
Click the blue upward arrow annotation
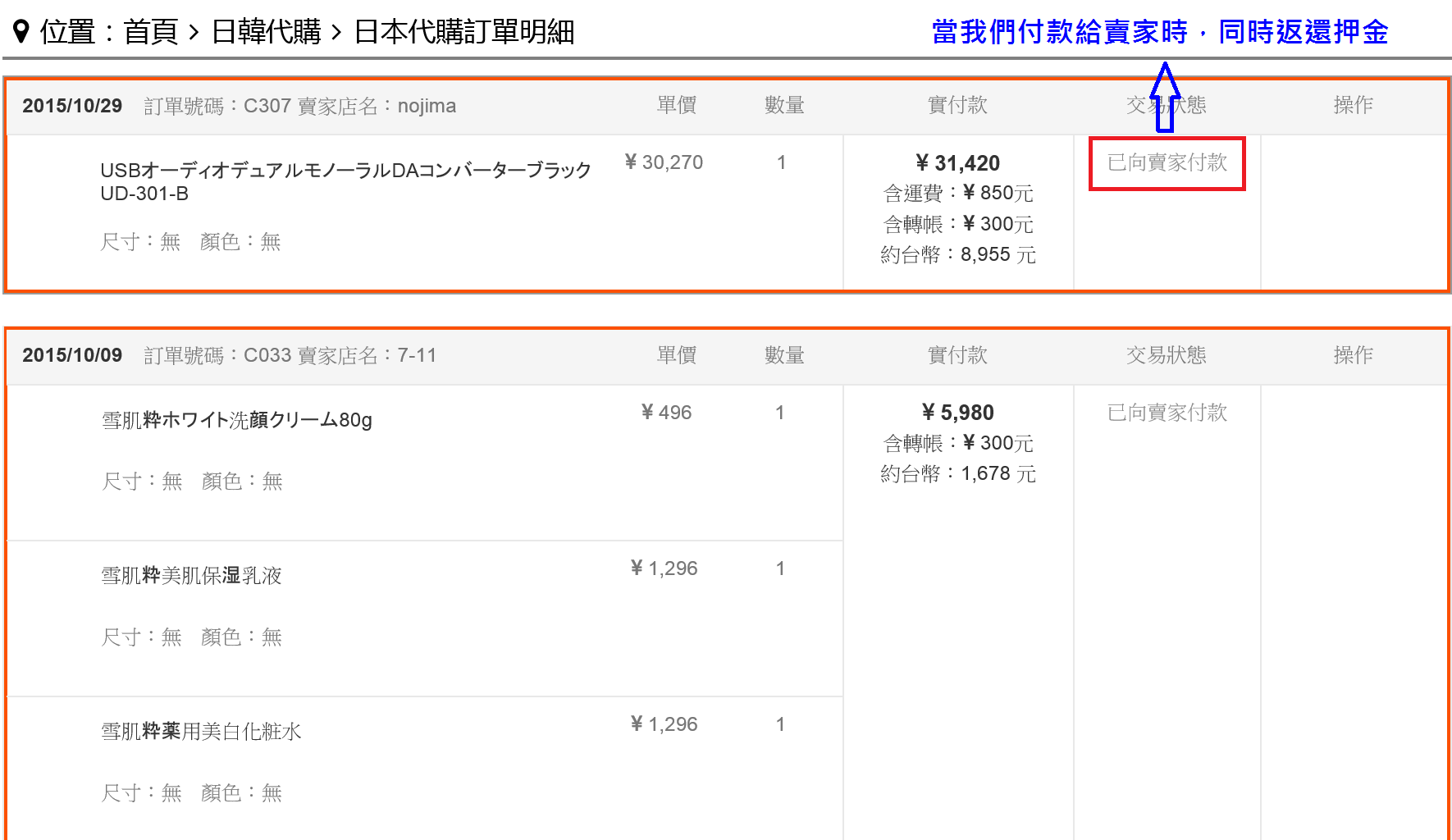(x=1164, y=97)
